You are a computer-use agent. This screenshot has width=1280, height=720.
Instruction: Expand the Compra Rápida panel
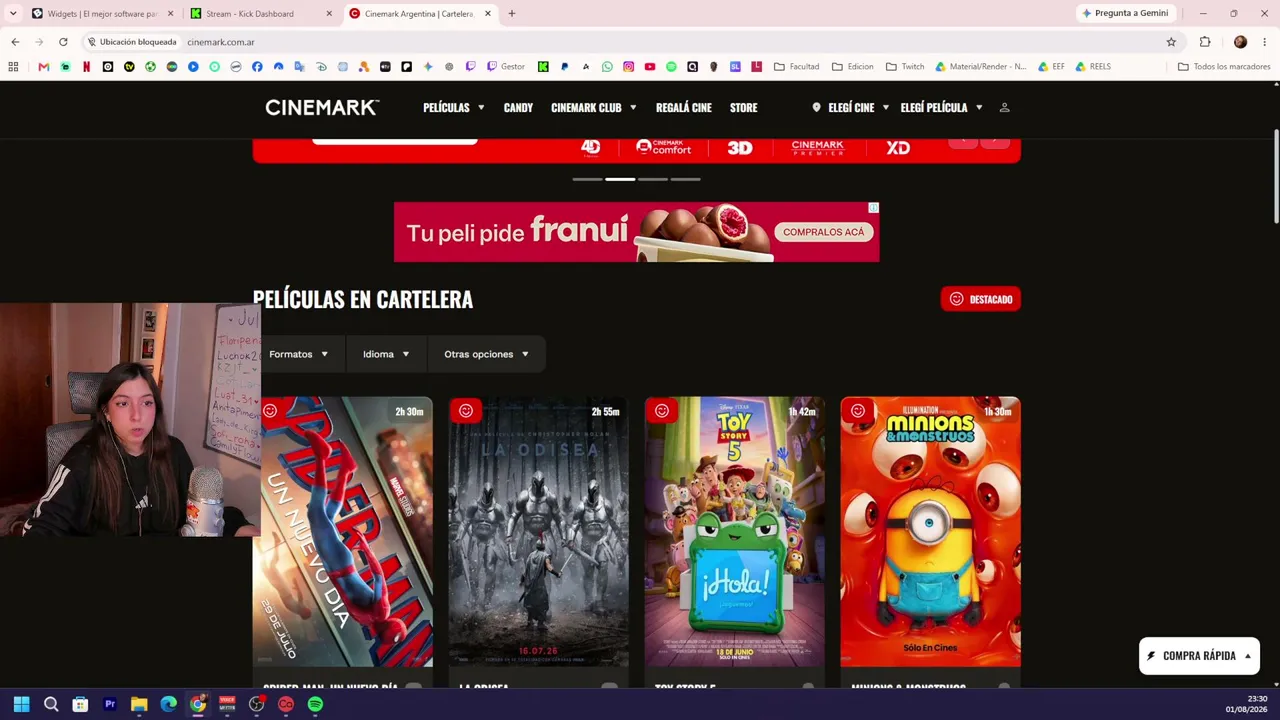click(1199, 656)
